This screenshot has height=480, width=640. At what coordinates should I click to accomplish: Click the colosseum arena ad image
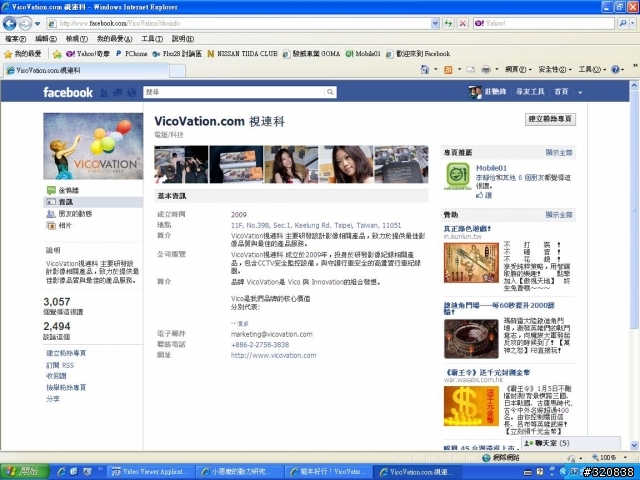coord(471,339)
